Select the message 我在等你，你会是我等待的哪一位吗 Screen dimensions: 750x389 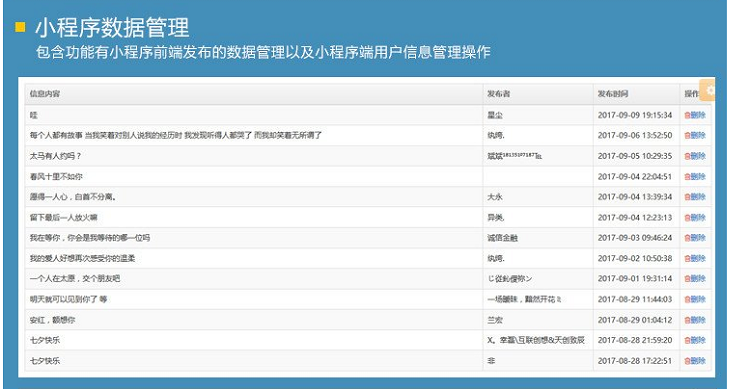pos(89,238)
